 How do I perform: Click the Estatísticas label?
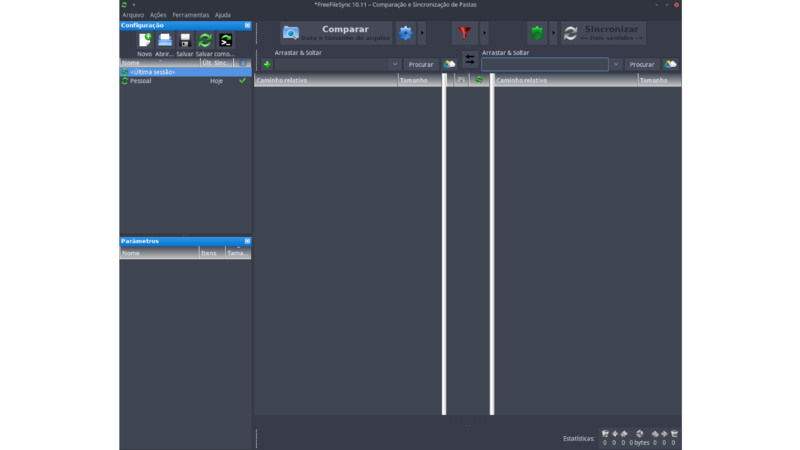(x=579, y=438)
